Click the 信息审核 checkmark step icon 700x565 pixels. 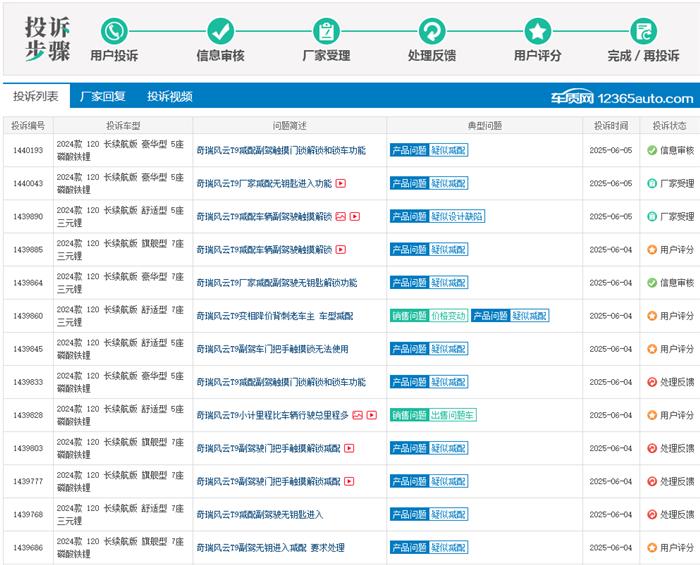click(221, 31)
